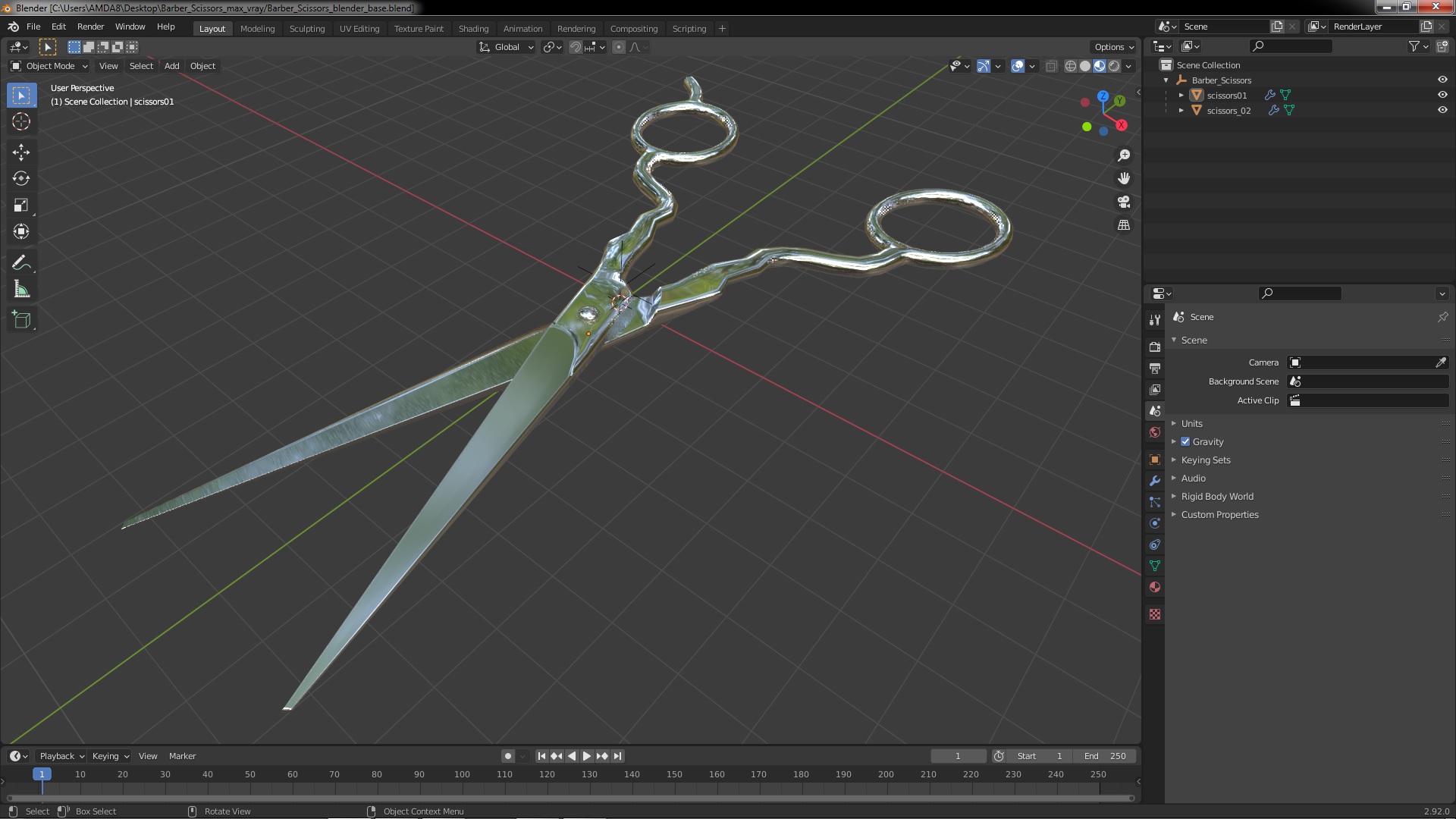1456x819 pixels.
Task: Toggle the camera view button
Action: pos(1124,202)
